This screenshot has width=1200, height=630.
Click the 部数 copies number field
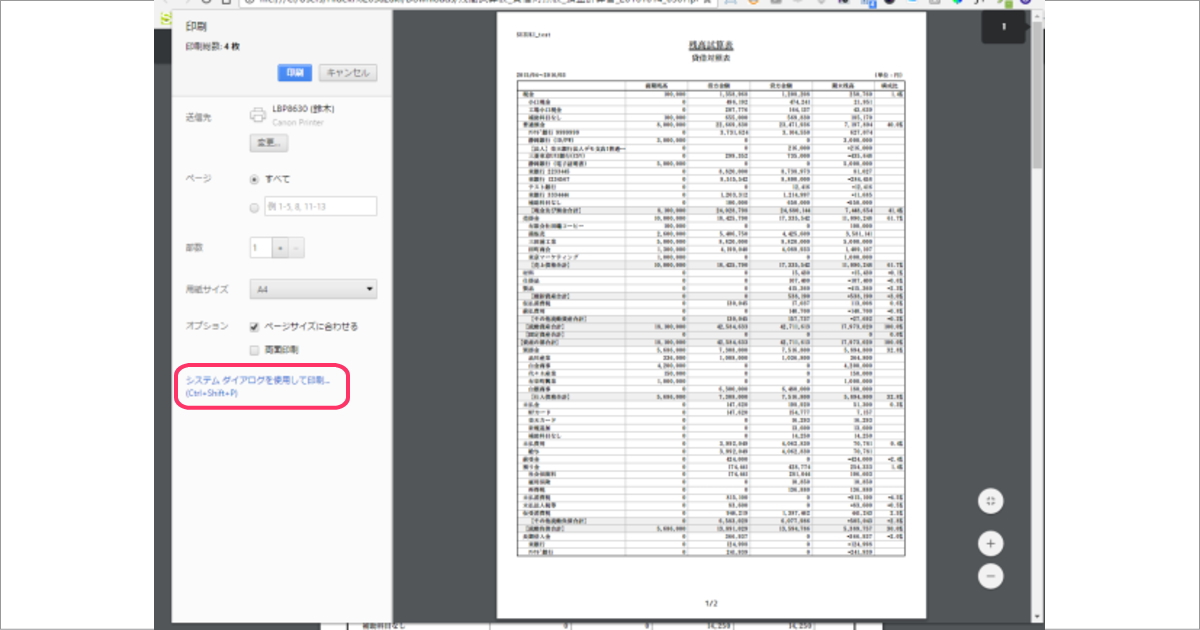pos(260,247)
